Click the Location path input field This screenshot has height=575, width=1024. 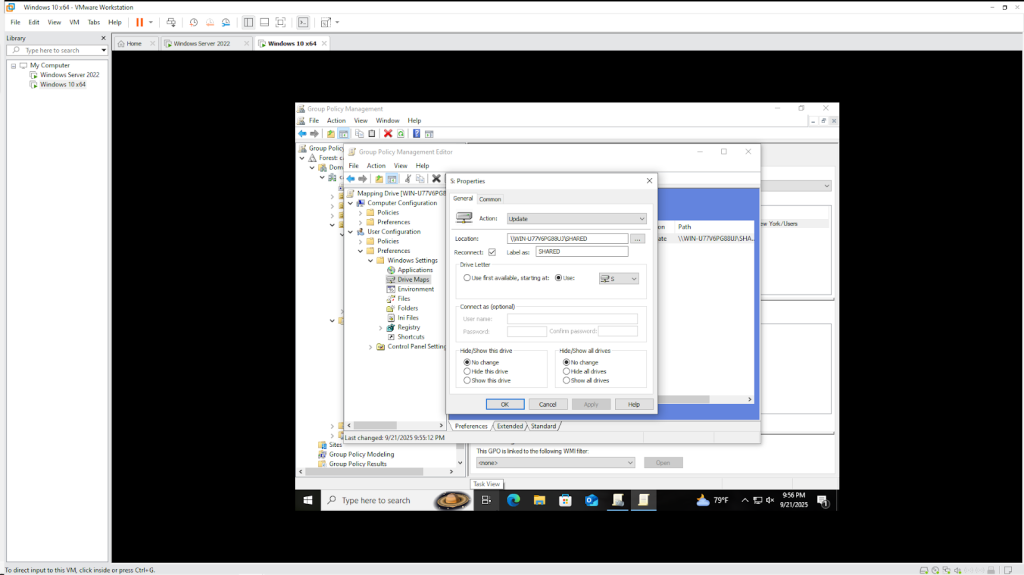coord(567,239)
